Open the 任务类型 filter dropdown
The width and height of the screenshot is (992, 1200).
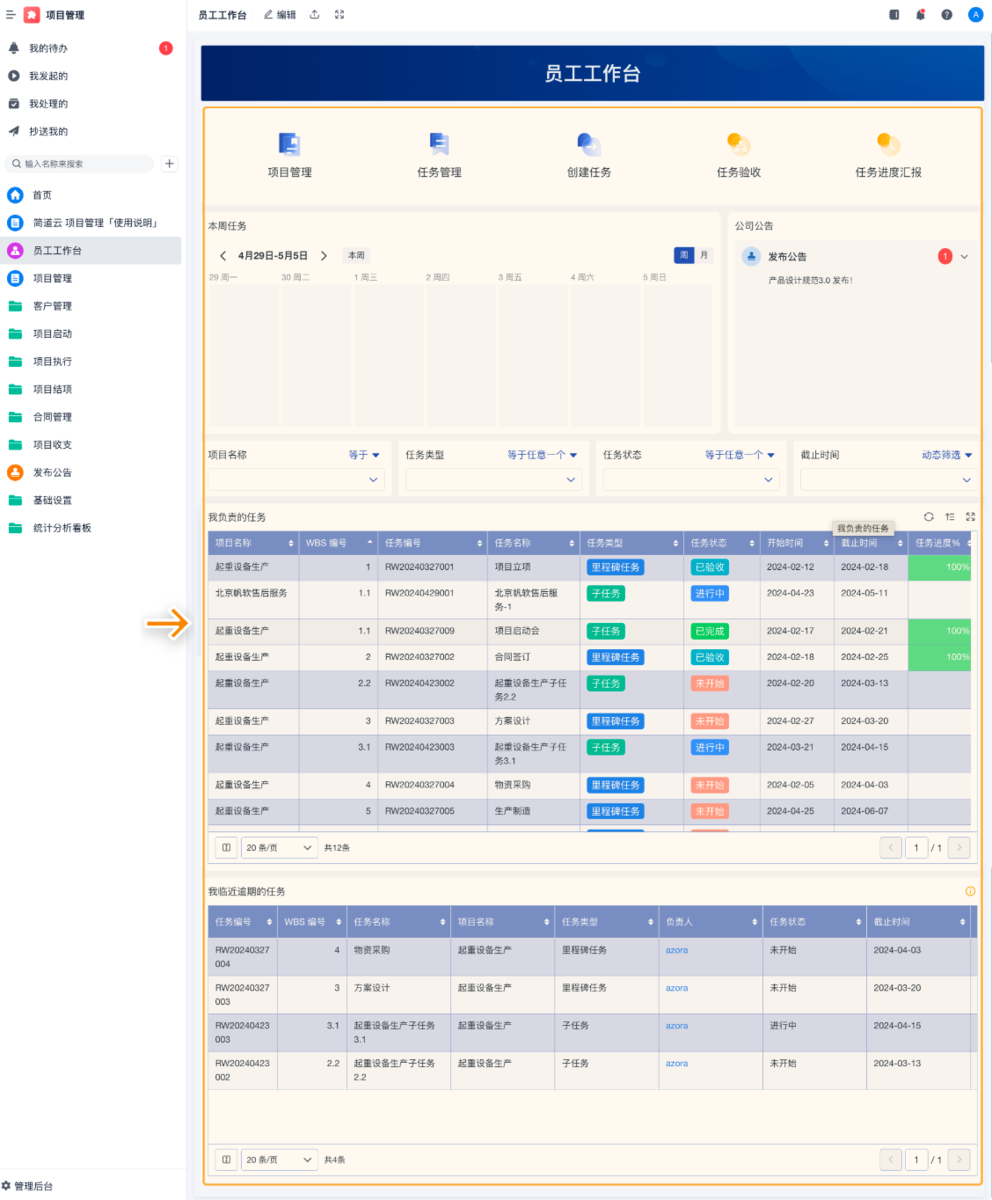[492, 480]
